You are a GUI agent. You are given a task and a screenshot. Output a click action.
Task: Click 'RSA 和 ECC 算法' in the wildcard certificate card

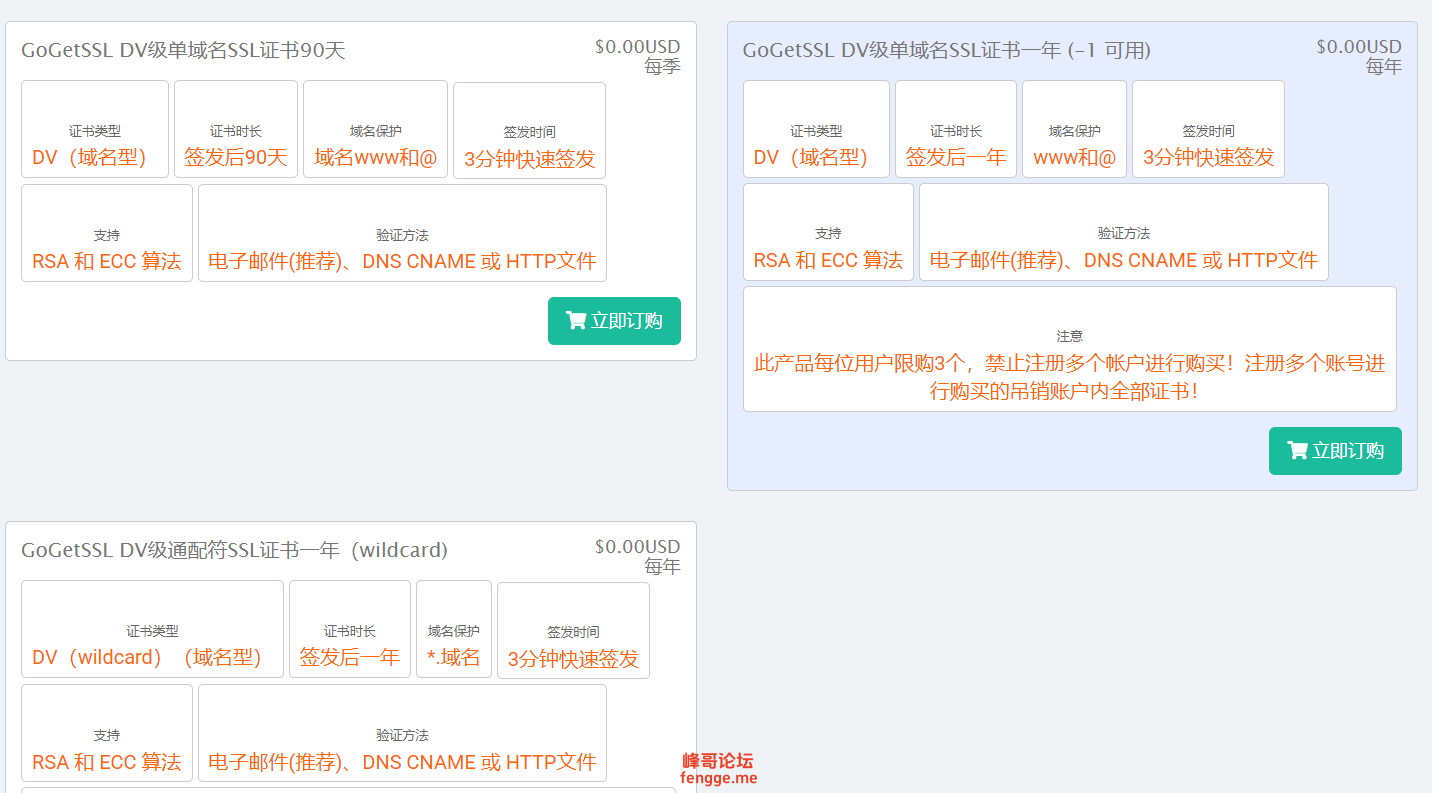coord(106,762)
